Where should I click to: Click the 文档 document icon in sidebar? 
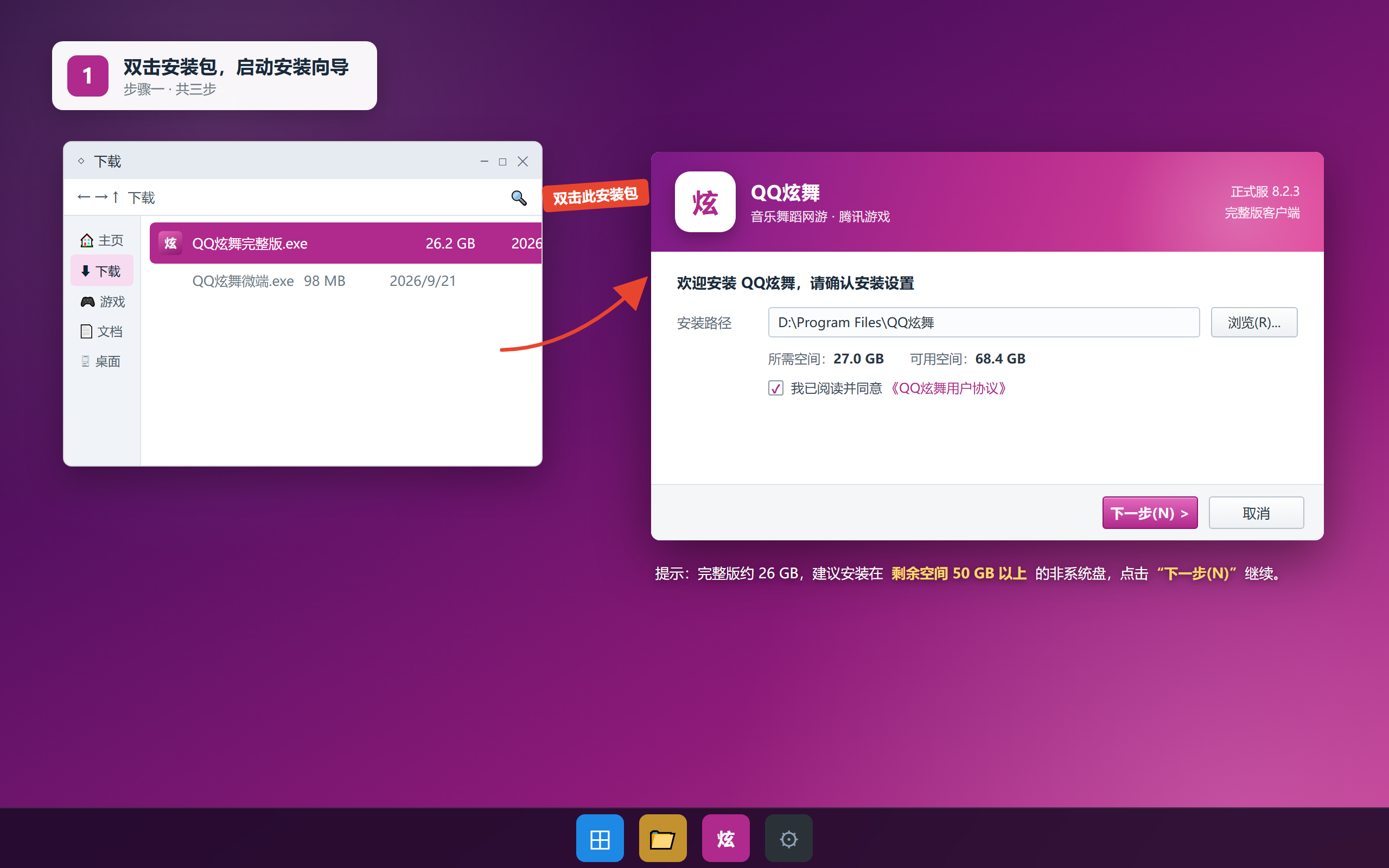pos(86,331)
